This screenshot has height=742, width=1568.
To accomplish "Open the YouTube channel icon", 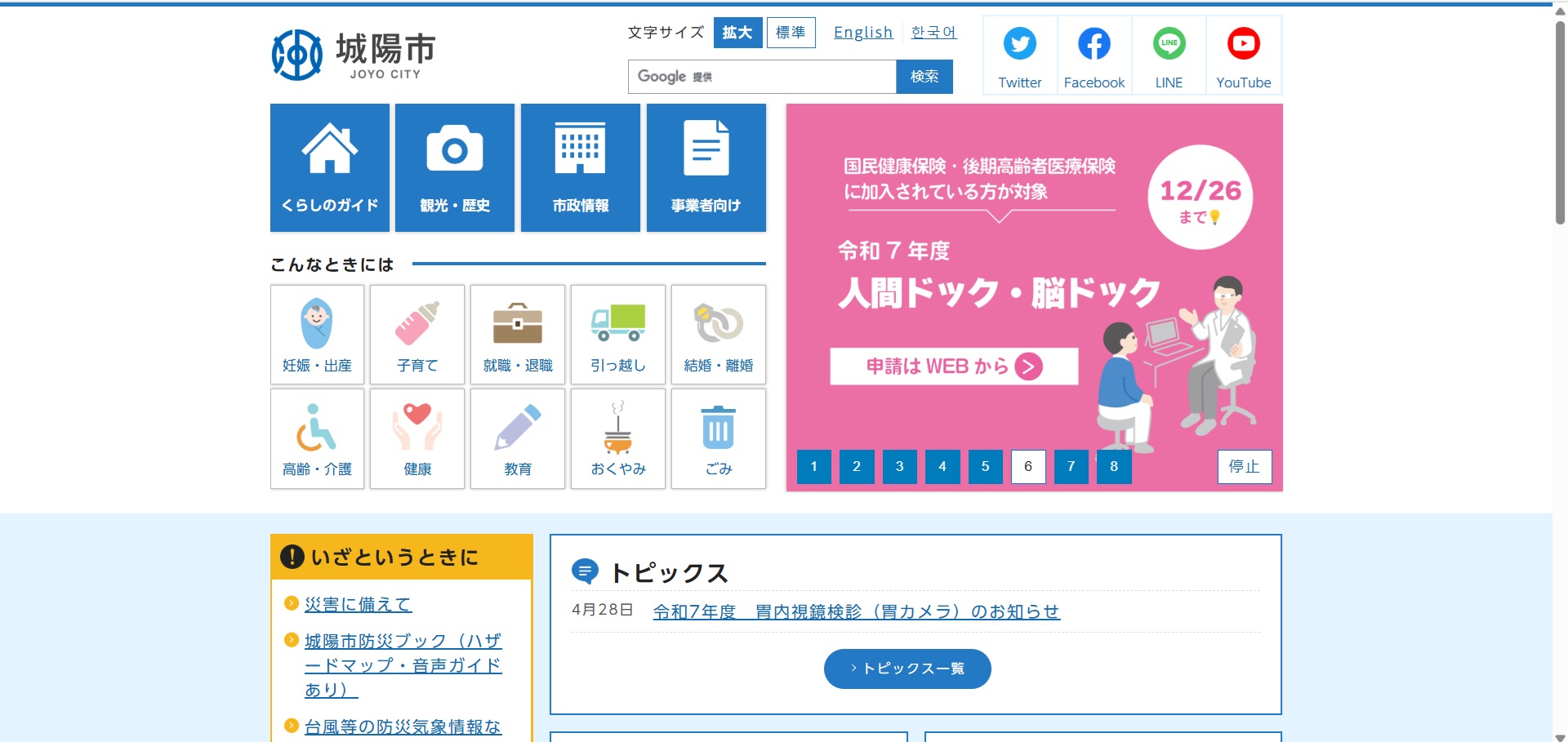I will click(x=1244, y=45).
